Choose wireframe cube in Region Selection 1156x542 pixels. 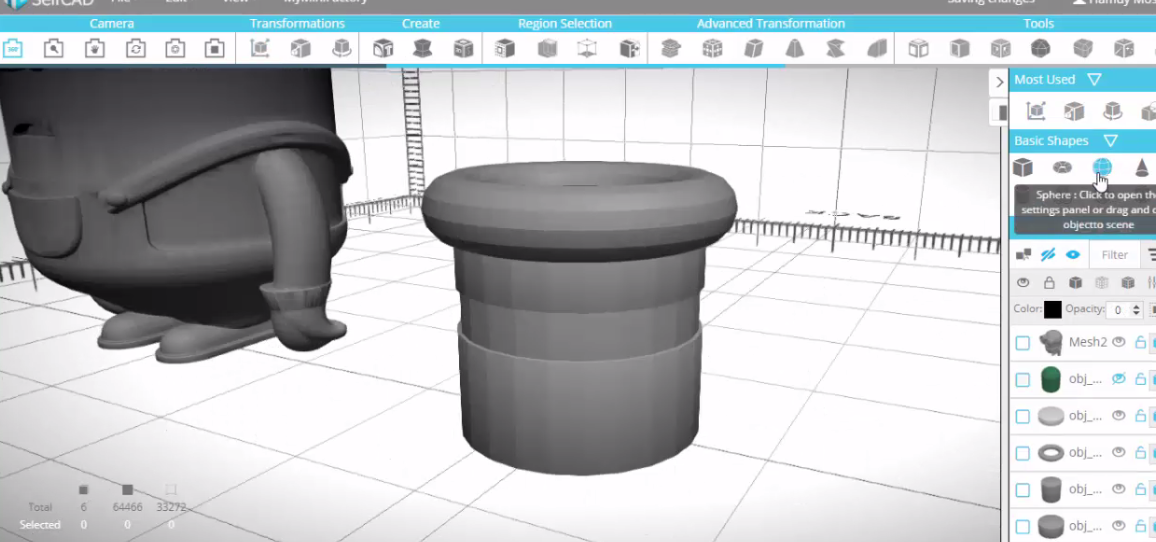point(588,49)
